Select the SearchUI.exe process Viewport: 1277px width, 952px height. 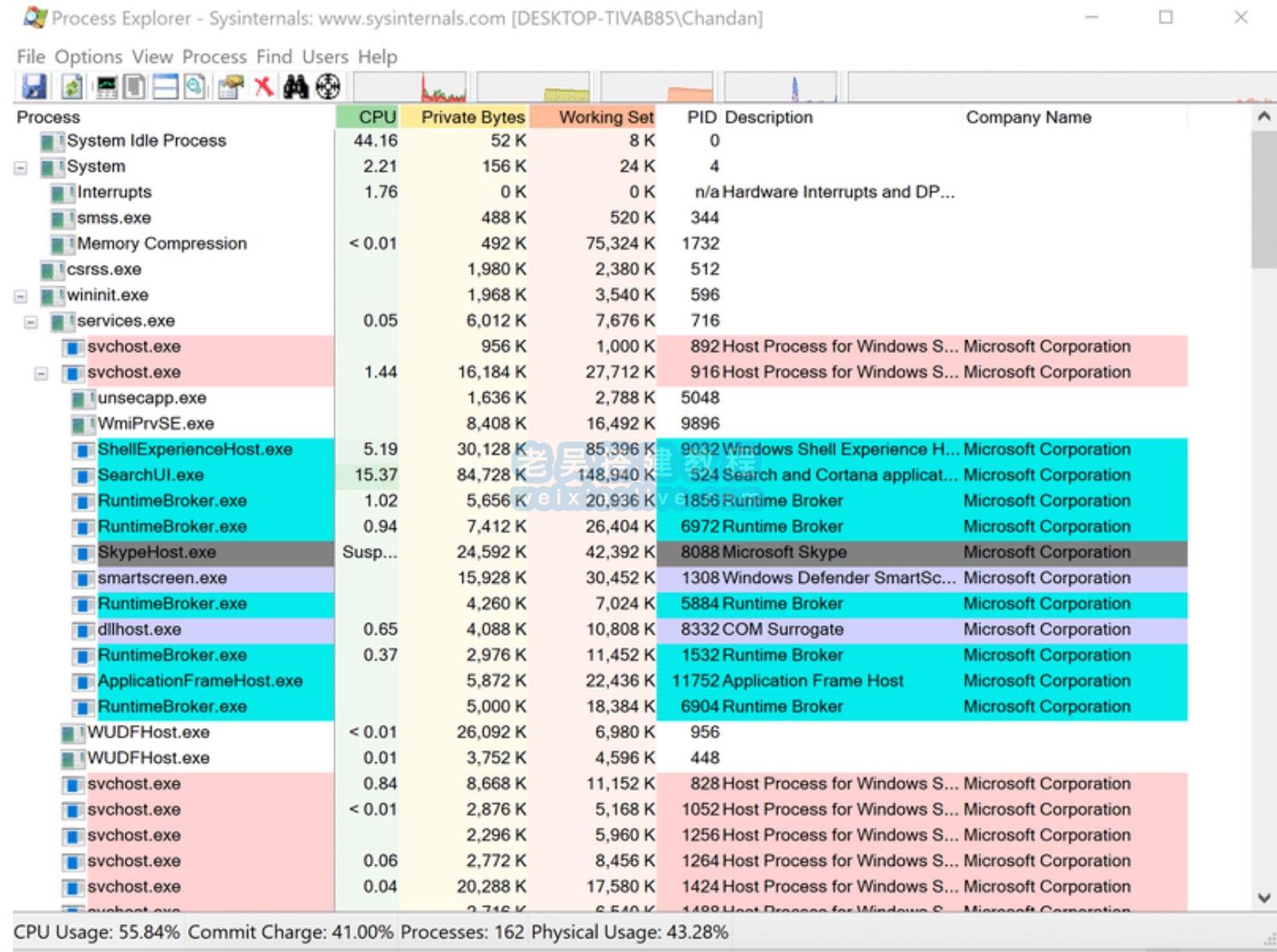click(600, 475)
